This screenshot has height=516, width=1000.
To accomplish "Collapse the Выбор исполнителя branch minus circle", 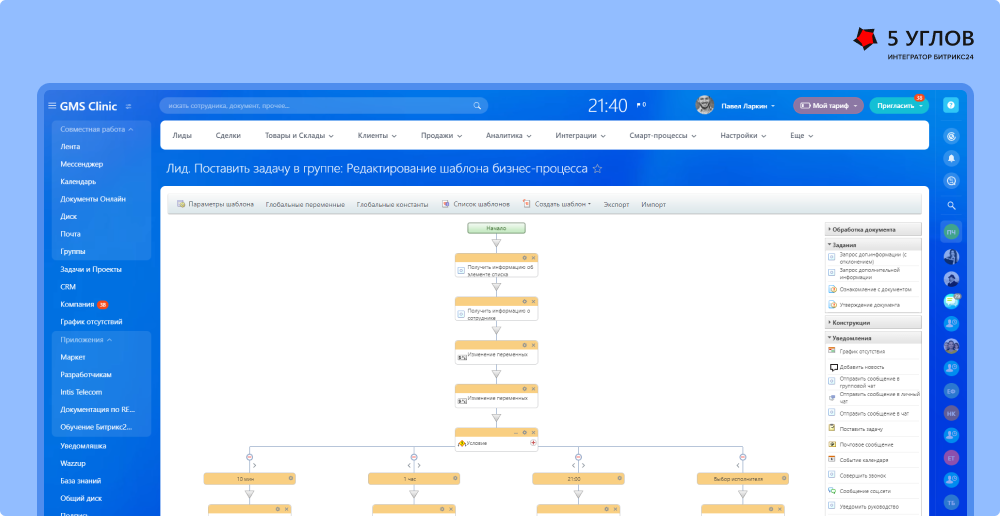I will tap(741, 457).
